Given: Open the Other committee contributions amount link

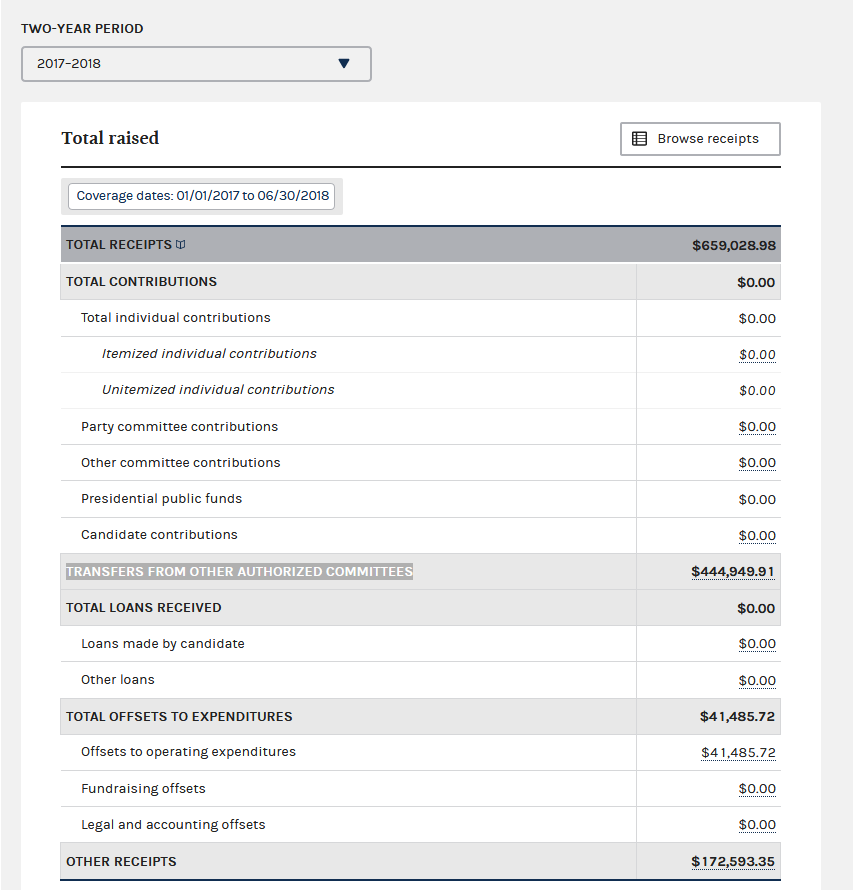Looking at the screenshot, I should pyautogui.click(x=757, y=463).
